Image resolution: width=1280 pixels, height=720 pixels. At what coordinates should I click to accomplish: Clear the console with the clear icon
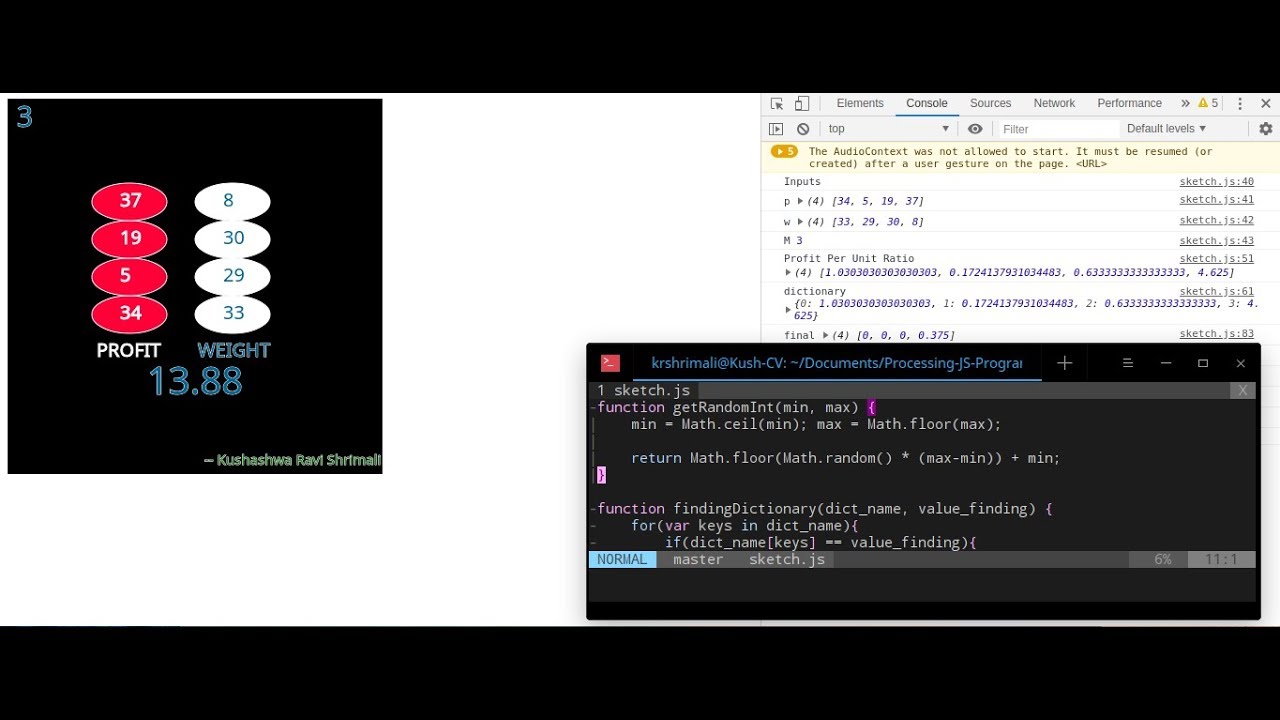(x=803, y=129)
